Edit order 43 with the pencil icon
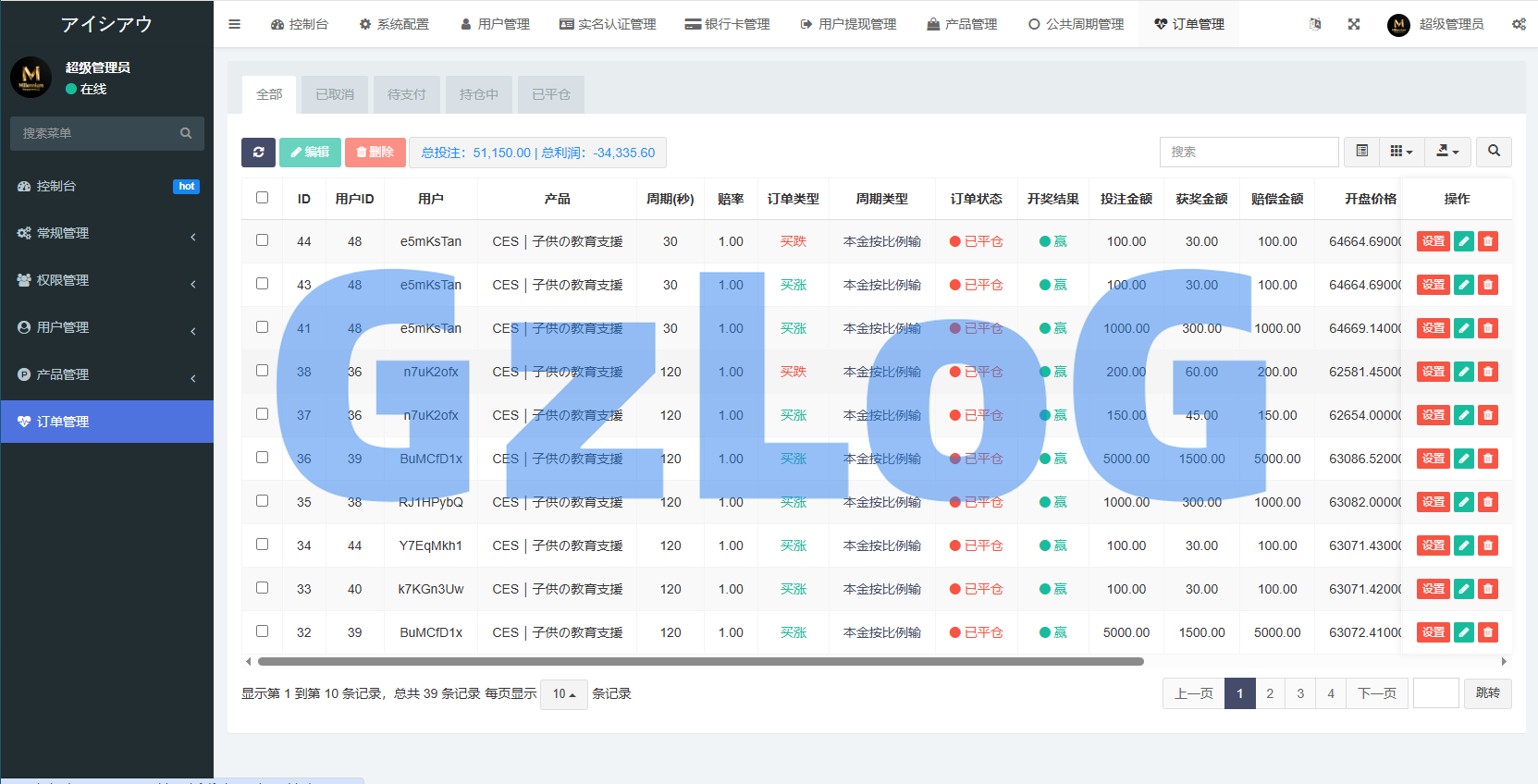1538x784 pixels. pyautogui.click(x=1464, y=285)
